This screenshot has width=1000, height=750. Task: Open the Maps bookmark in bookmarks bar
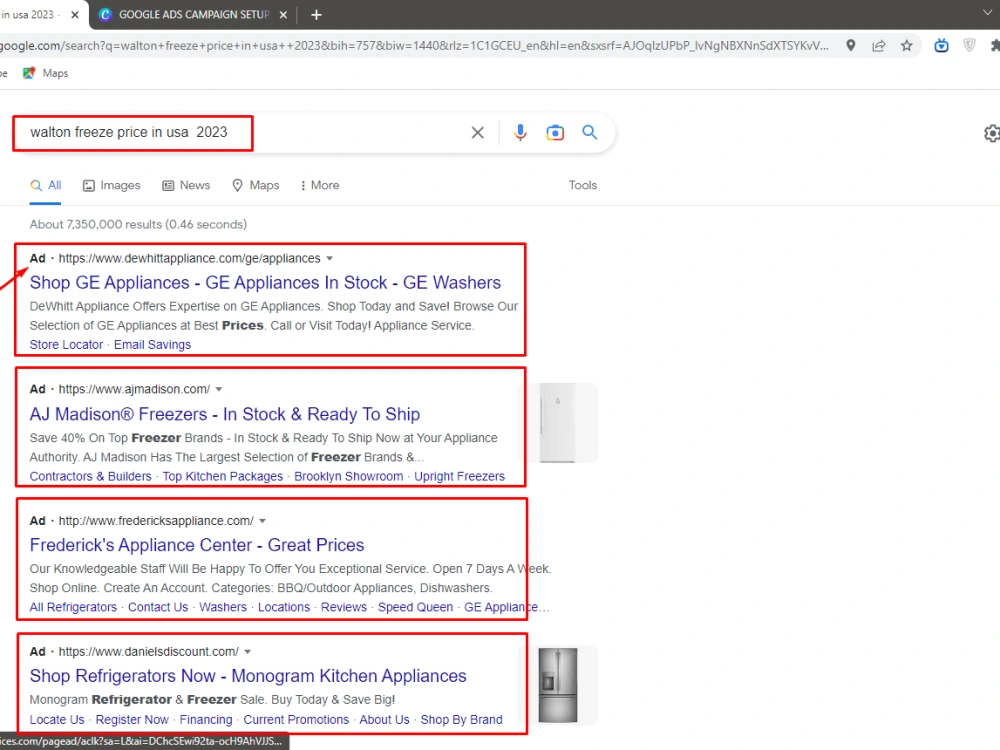click(x=45, y=73)
